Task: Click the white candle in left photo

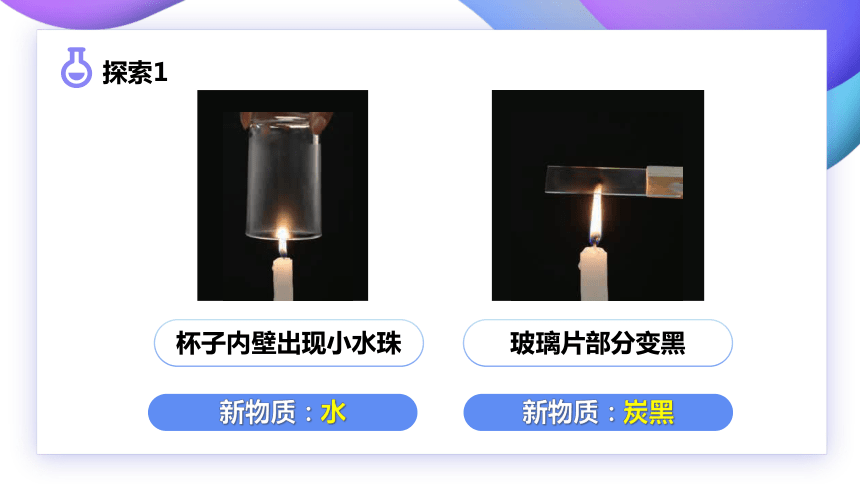Action: pyautogui.click(x=282, y=279)
